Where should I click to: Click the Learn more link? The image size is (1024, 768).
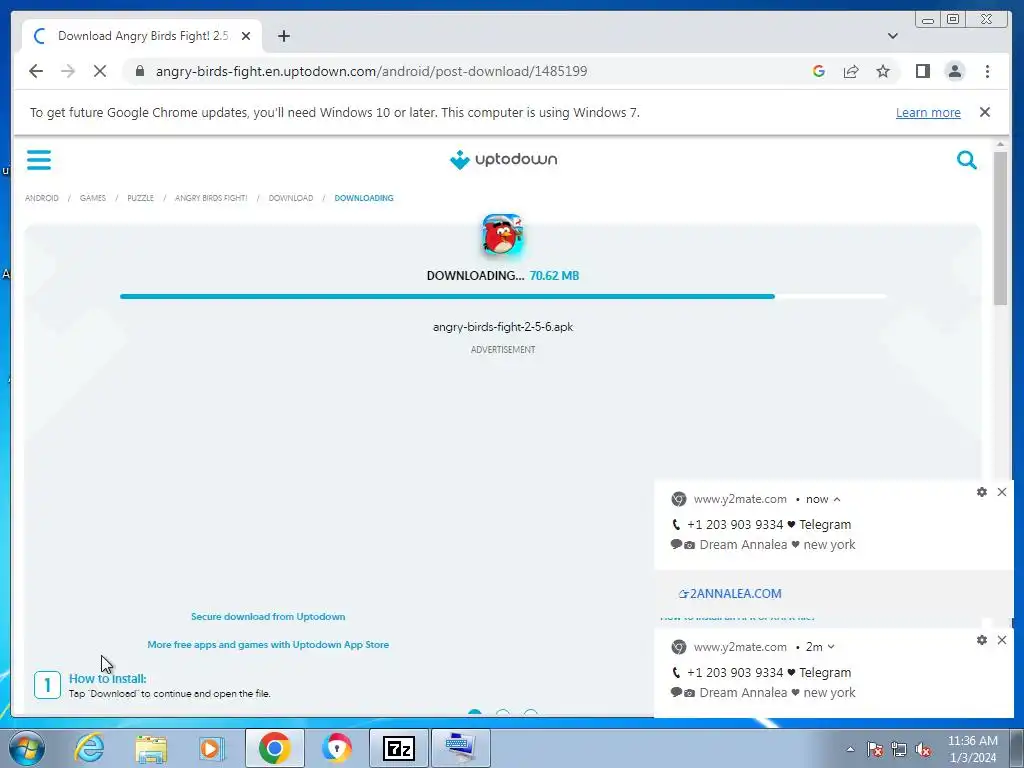[x=928, y=112]
